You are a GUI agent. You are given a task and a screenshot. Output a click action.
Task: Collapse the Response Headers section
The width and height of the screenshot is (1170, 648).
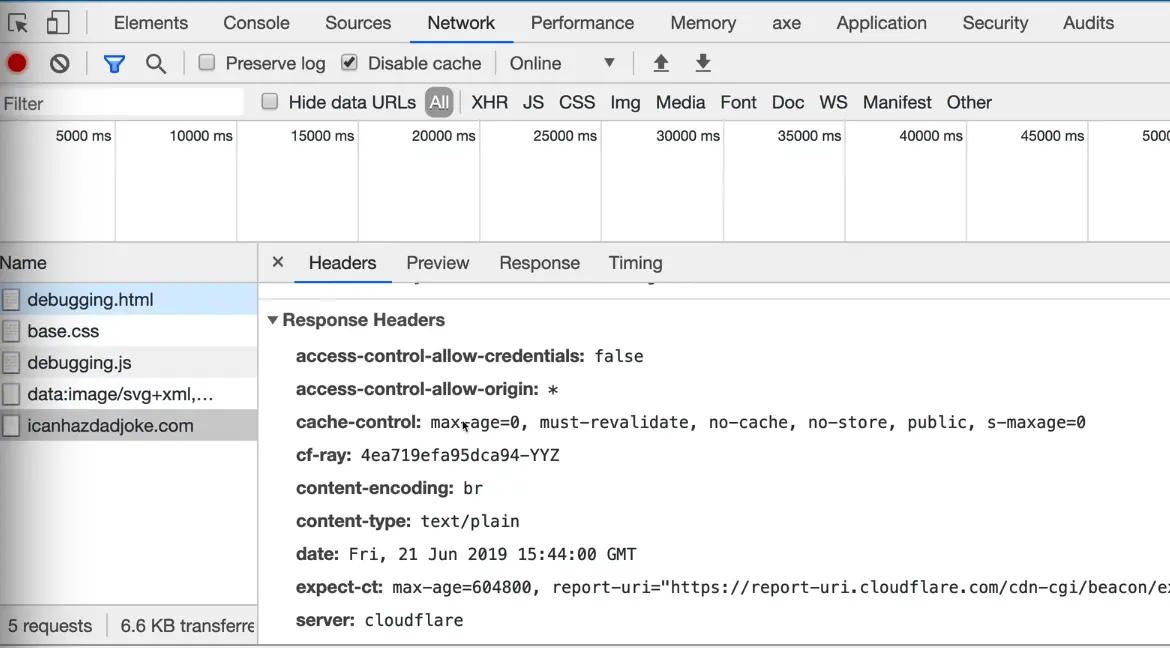(273, 321)
